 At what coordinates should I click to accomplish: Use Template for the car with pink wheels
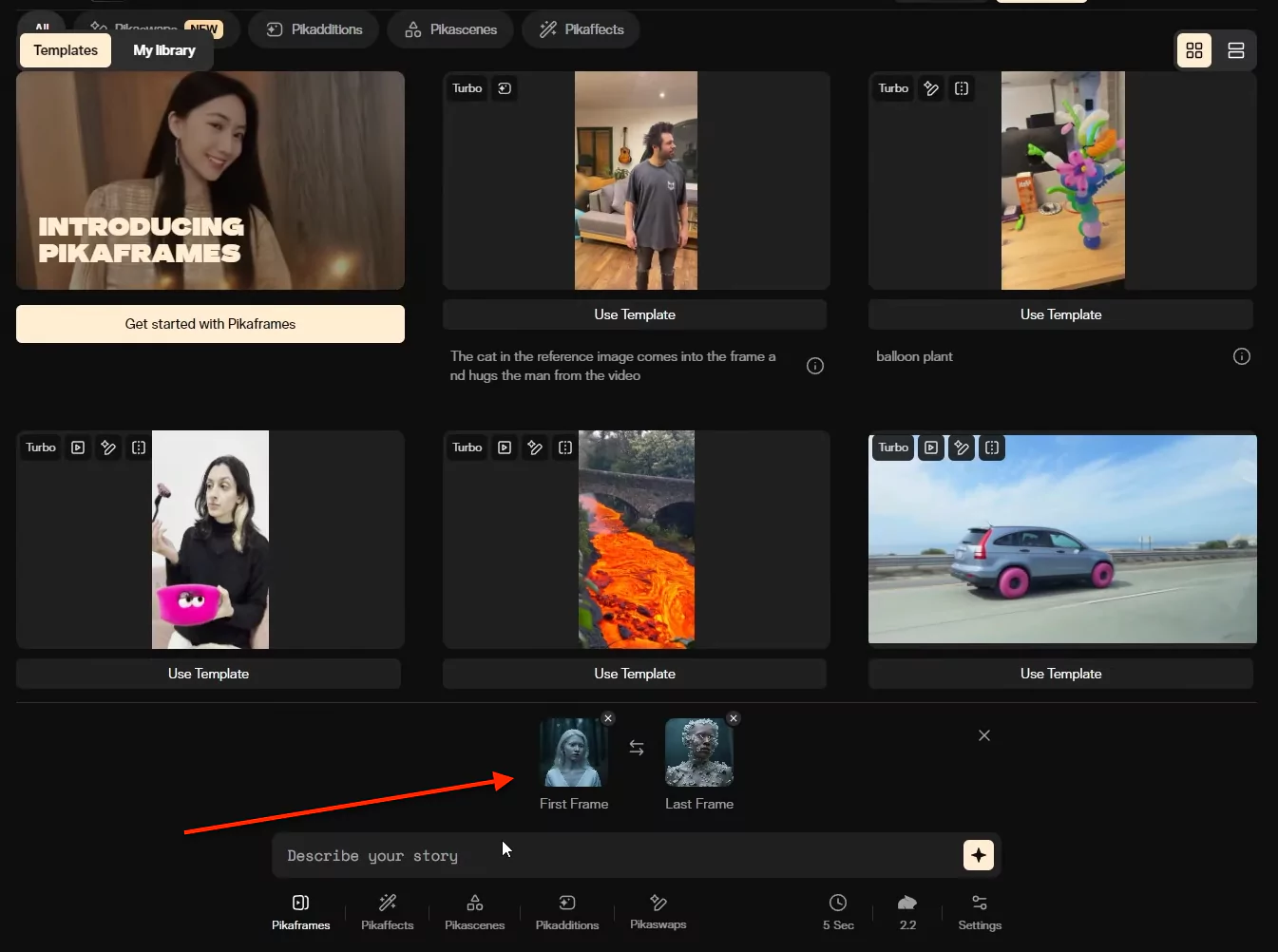[x=1060, y=674]
